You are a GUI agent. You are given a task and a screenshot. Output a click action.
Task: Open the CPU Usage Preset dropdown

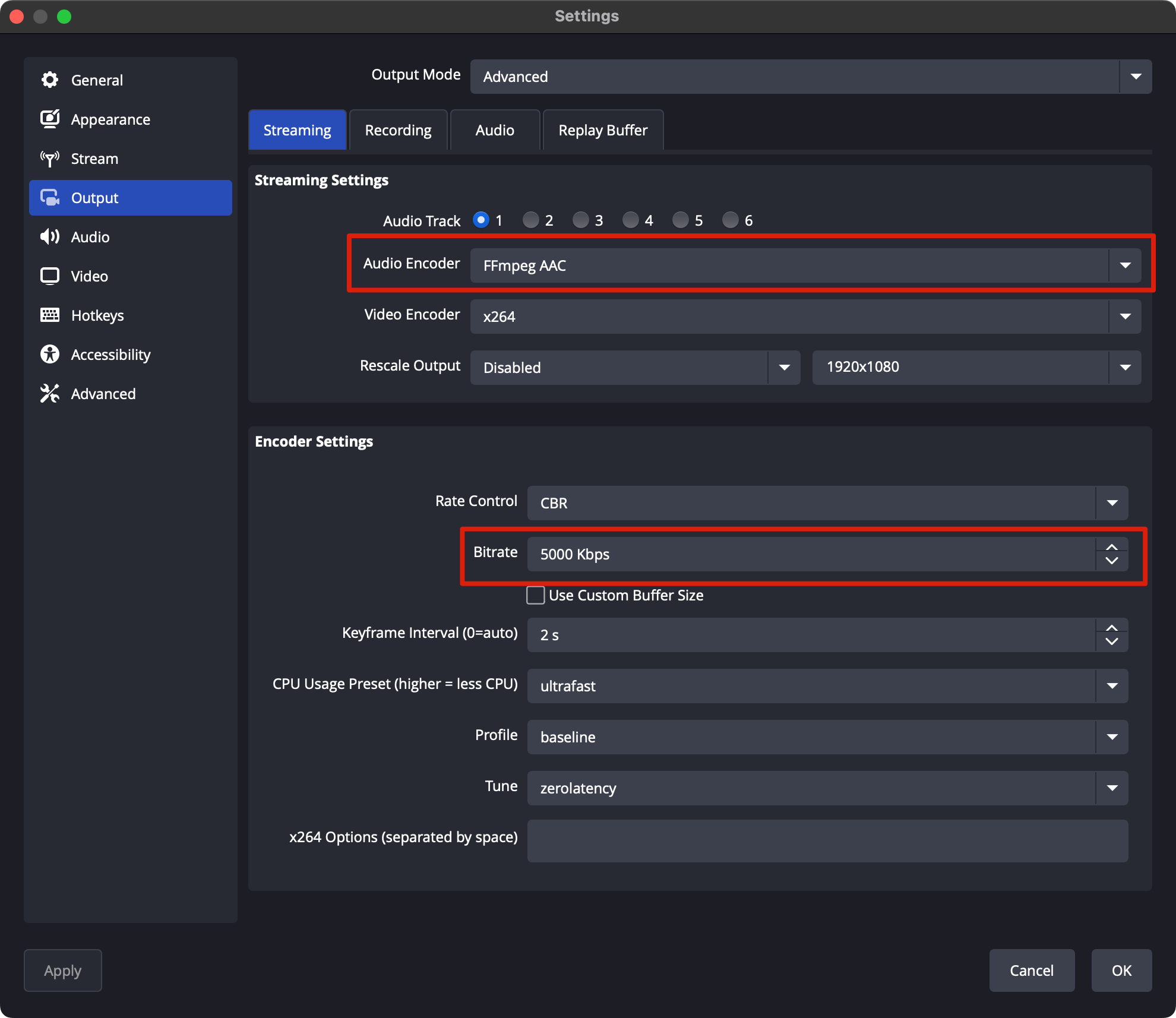click(x=827, y=685)
